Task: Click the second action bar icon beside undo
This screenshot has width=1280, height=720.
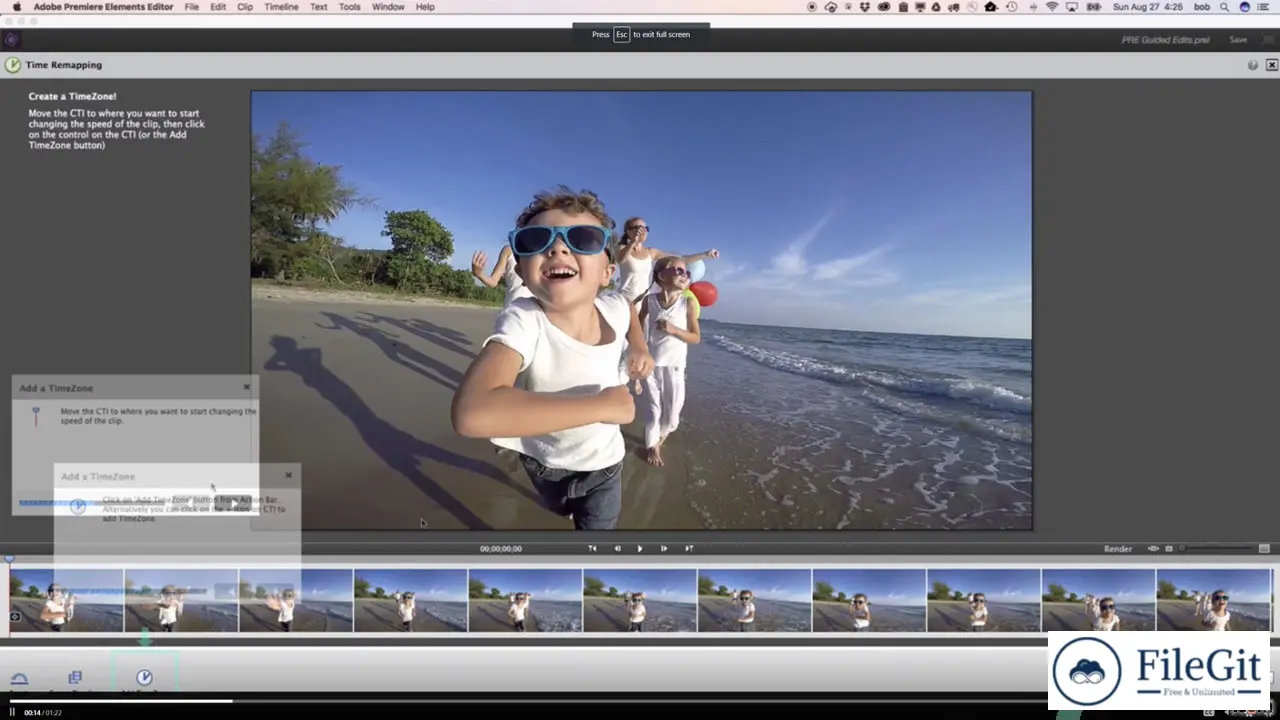Action: pyautogui.click(x=75, y=678)
